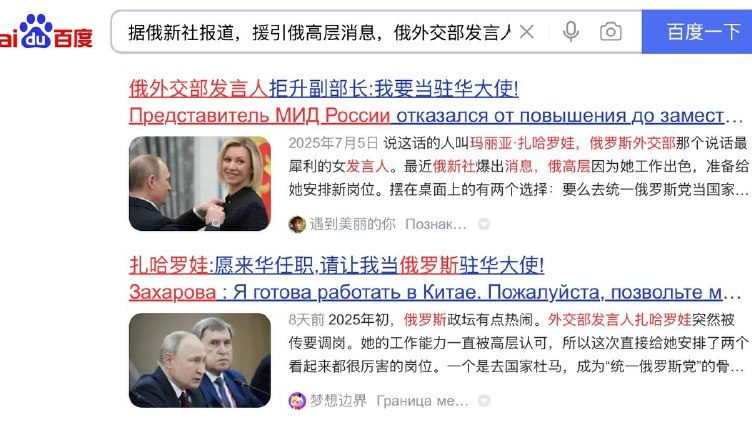Click avatar of 遇到美丽的你 author
The width and height of the screenshot is (752, 426).
pos(297,224)
